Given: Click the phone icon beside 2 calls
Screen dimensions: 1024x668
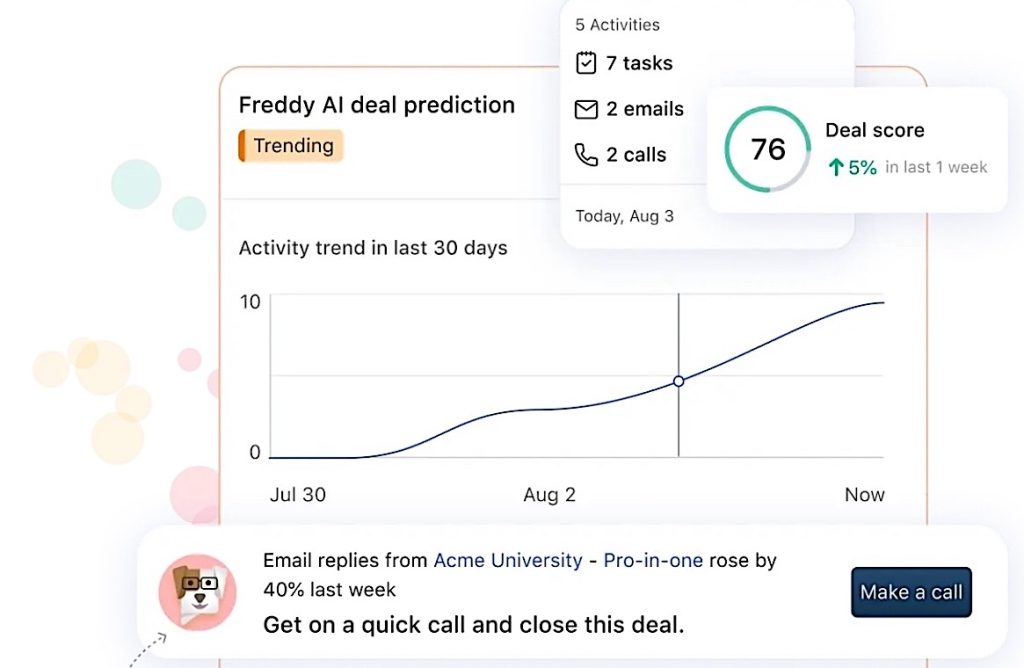Looking at the screenshot, I should (587, 155).
